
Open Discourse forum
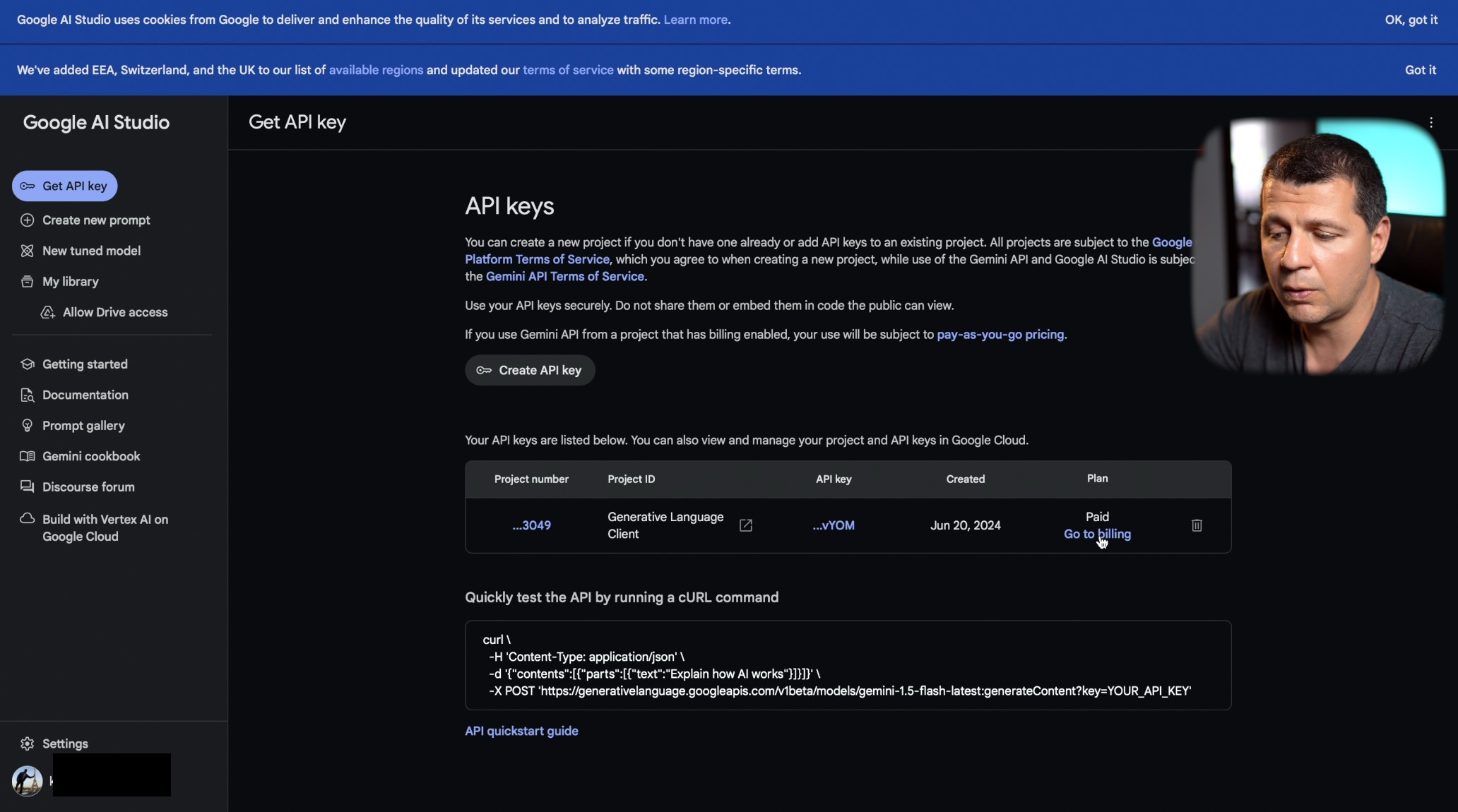[x=88, y=487]
